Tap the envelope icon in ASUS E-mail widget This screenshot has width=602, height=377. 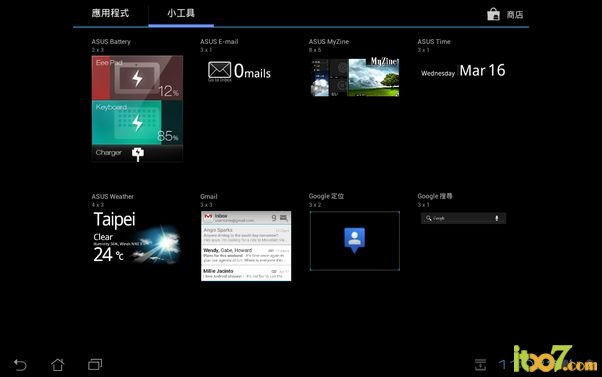[x=220, y=70]
